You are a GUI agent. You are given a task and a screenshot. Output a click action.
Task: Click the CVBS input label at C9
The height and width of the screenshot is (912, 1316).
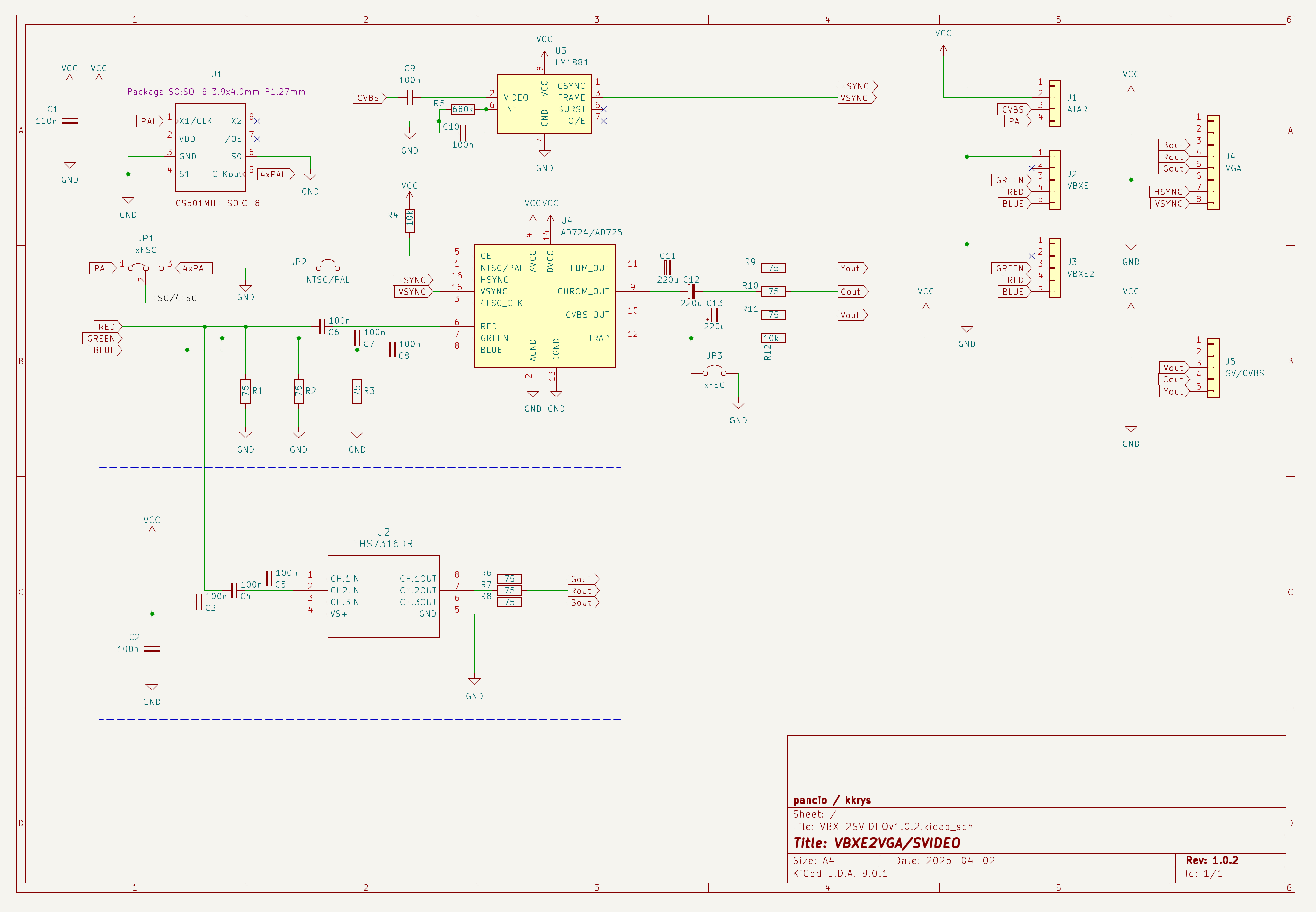point(368,98)
